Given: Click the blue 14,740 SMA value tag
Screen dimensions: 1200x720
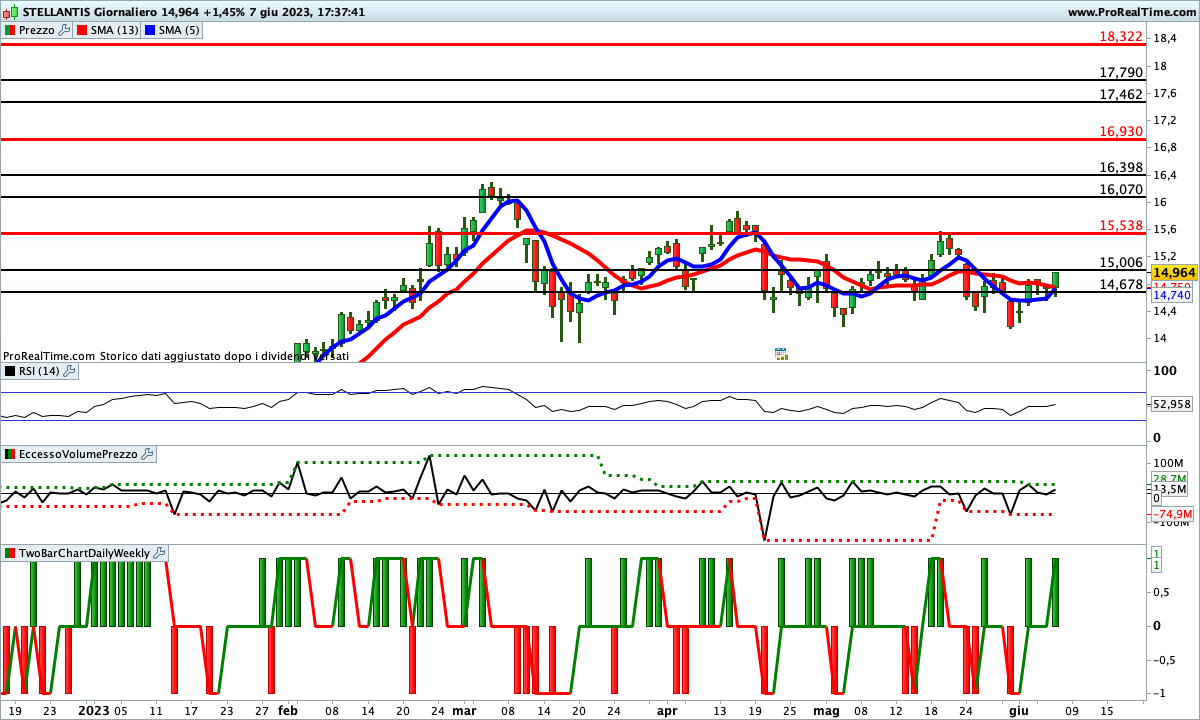Looking at the screenshot, I should (1171, 295).
